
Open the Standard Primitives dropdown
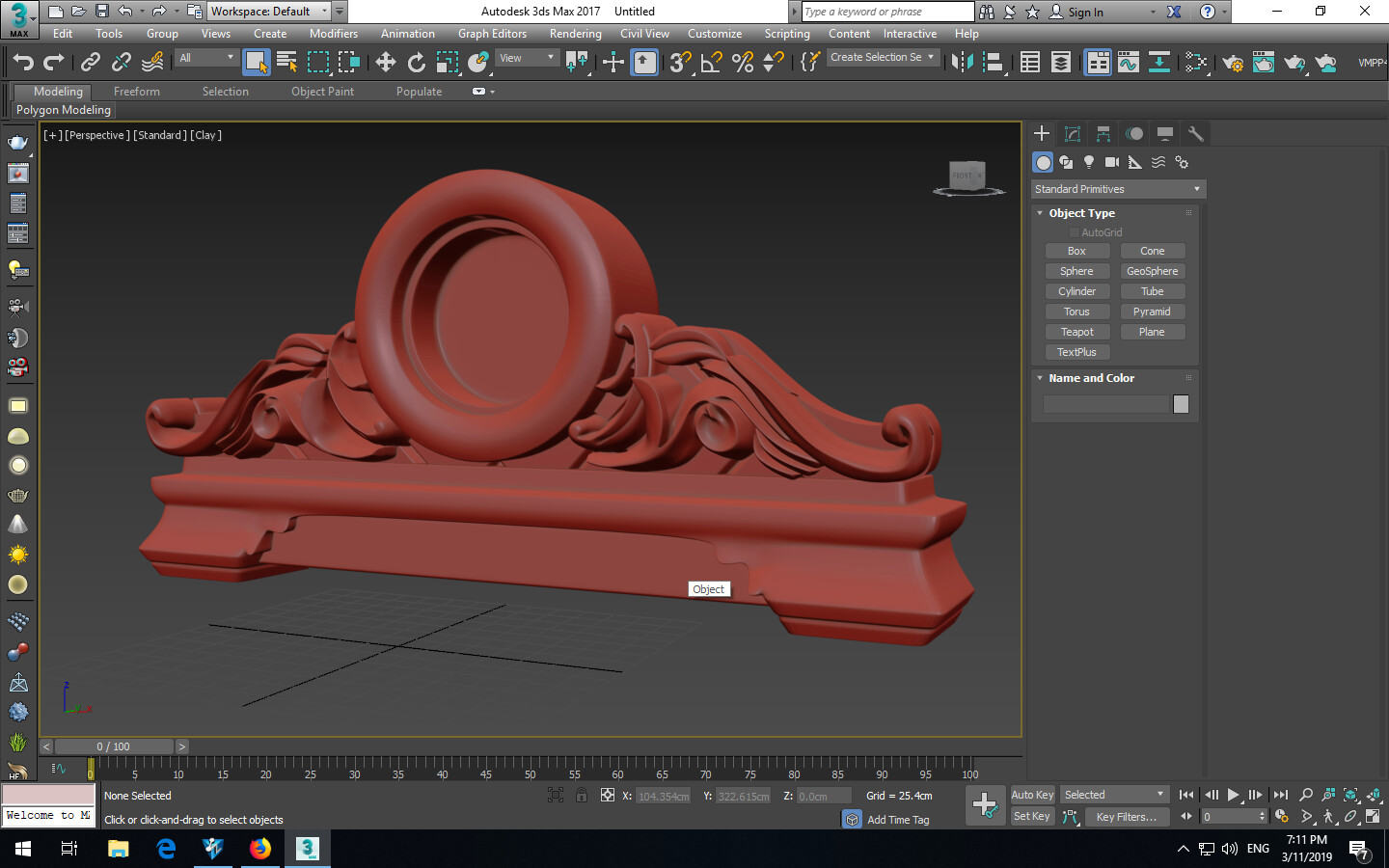click(x=1117, y=189)
